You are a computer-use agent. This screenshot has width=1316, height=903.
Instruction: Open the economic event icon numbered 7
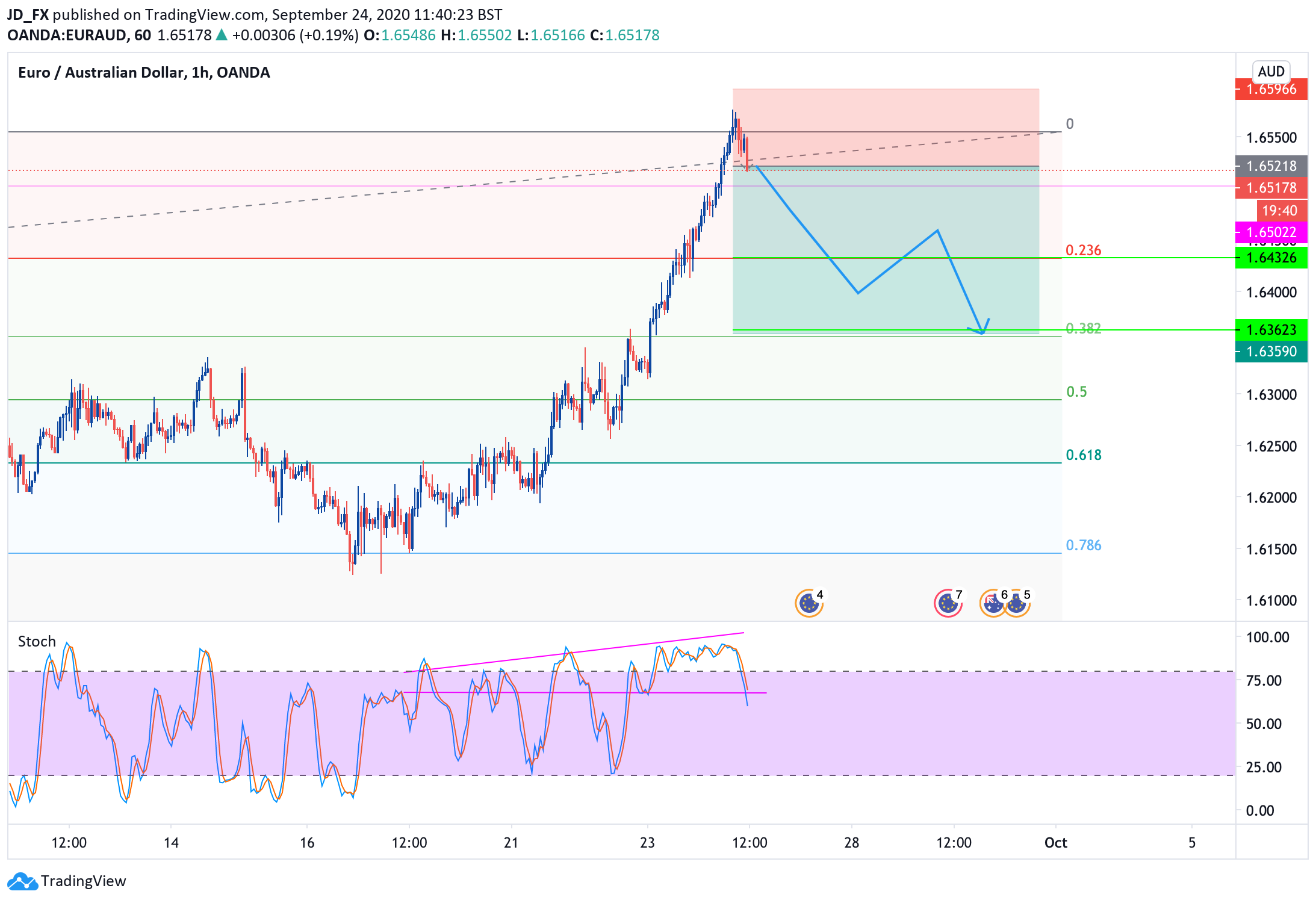tap(948, 603)
